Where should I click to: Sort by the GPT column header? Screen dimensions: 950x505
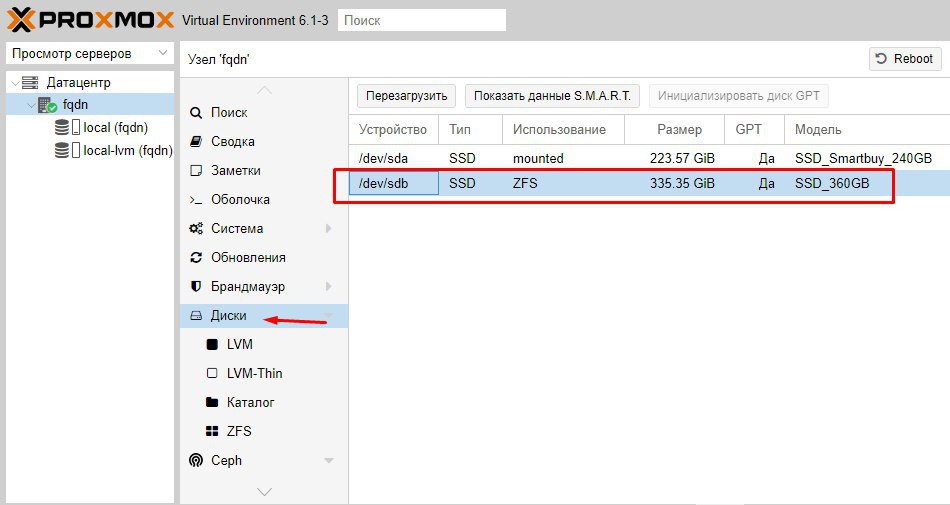[x=755, y=130]
